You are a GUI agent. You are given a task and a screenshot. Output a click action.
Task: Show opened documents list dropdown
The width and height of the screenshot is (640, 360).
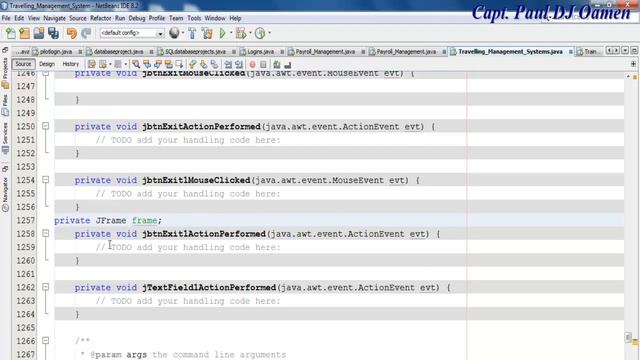point(625,51)
